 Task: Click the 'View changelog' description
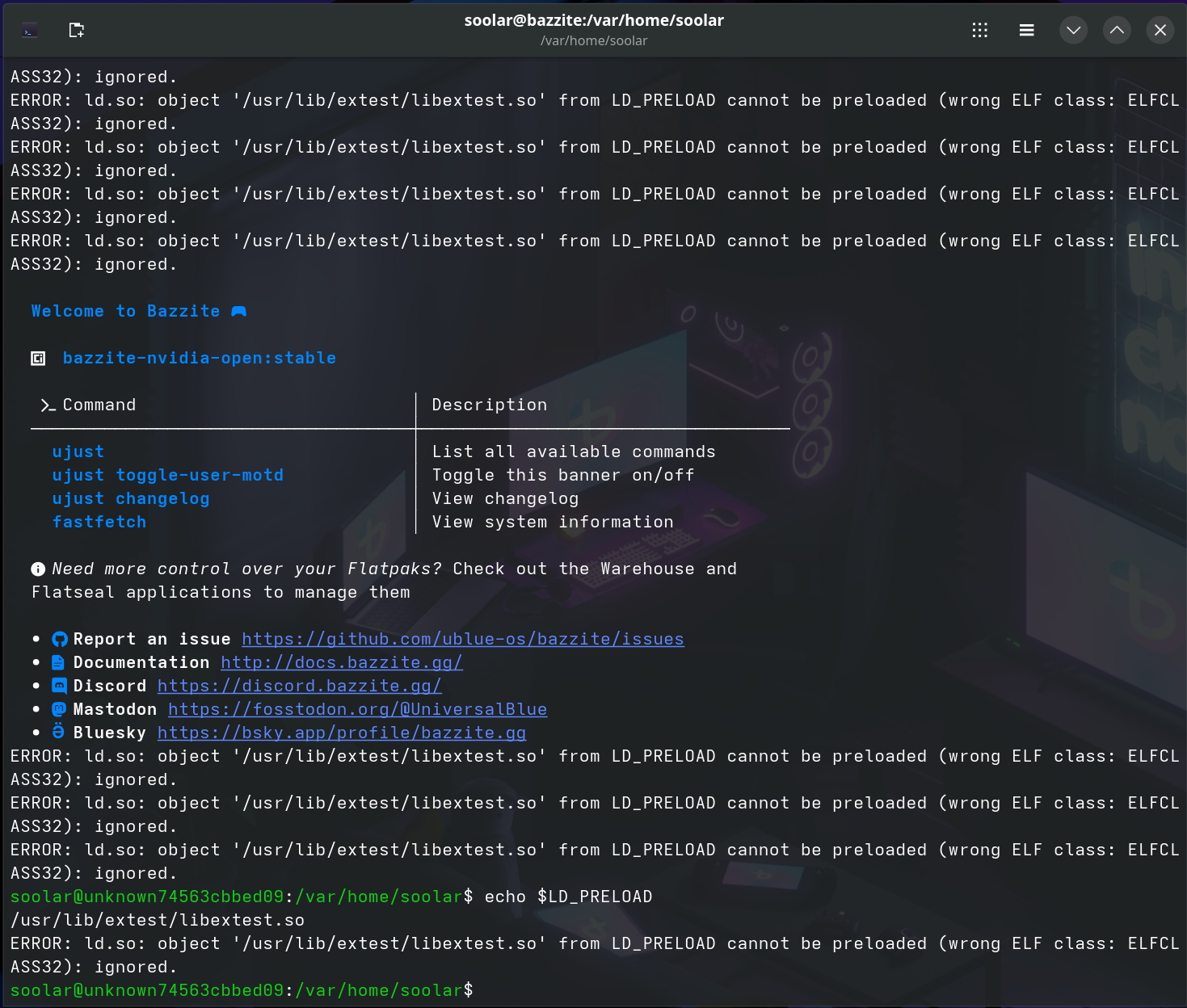point(505,499)
